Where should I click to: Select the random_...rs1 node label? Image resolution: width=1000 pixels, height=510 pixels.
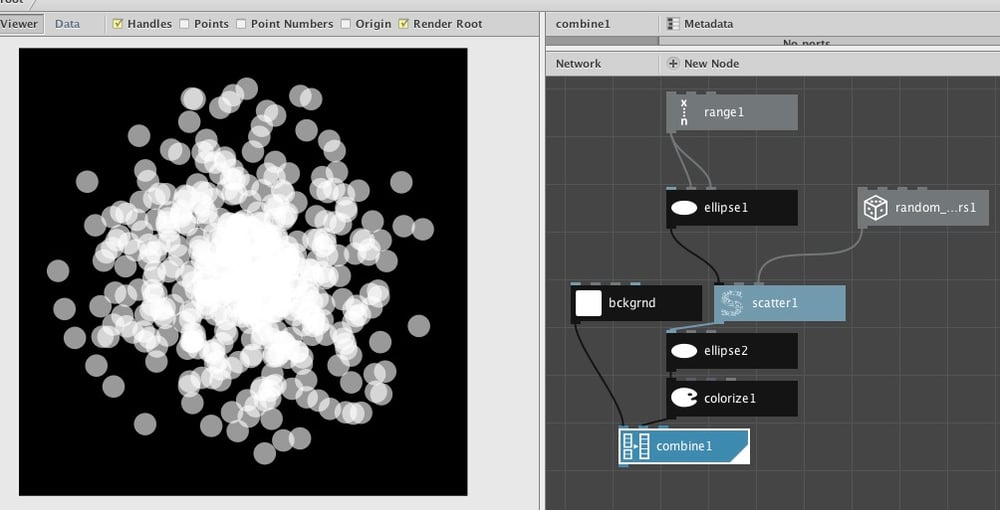(x=936, y=207)
